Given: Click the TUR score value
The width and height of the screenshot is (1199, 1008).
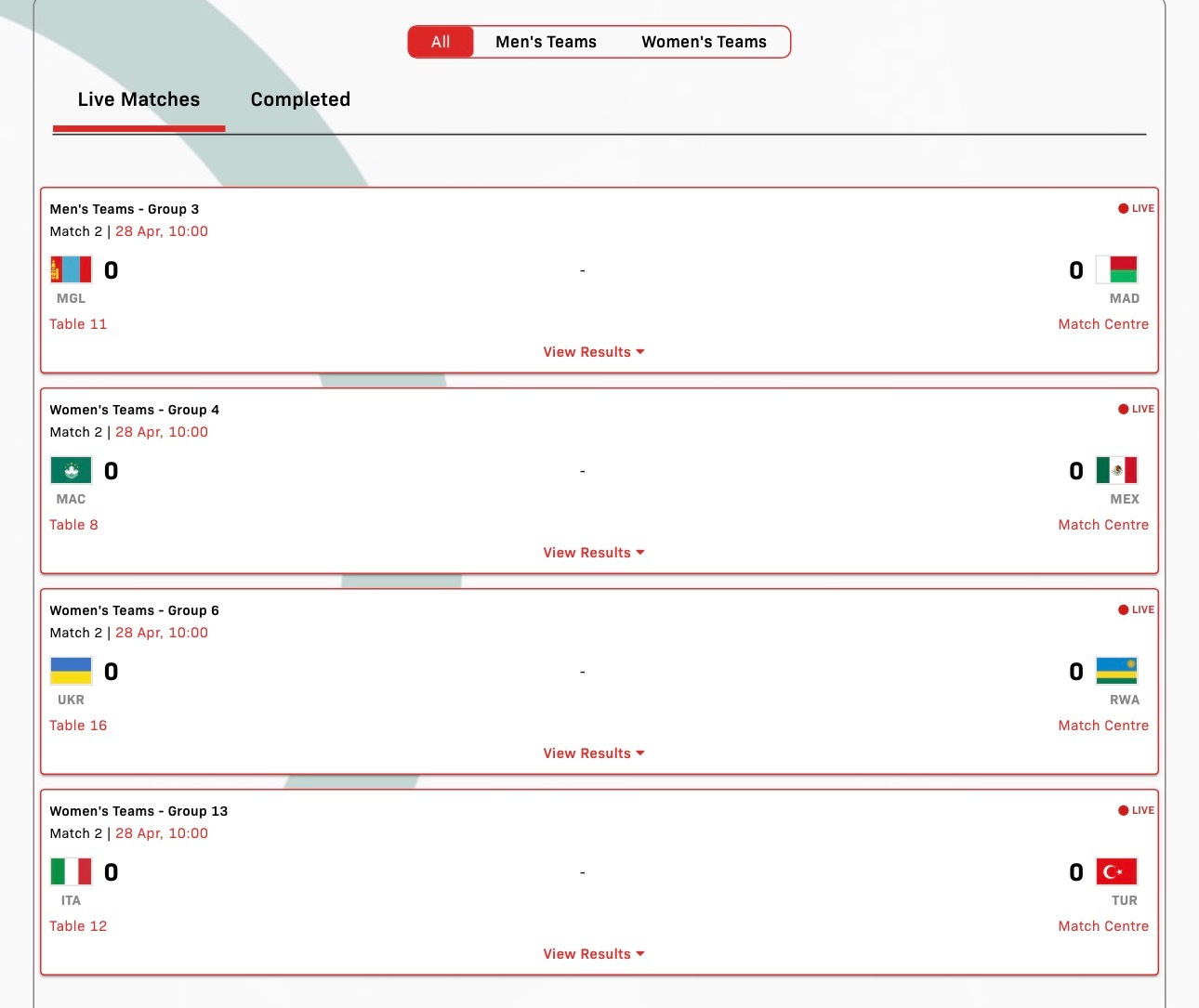Looking at the screenshot, I should tap(1076, 872).
